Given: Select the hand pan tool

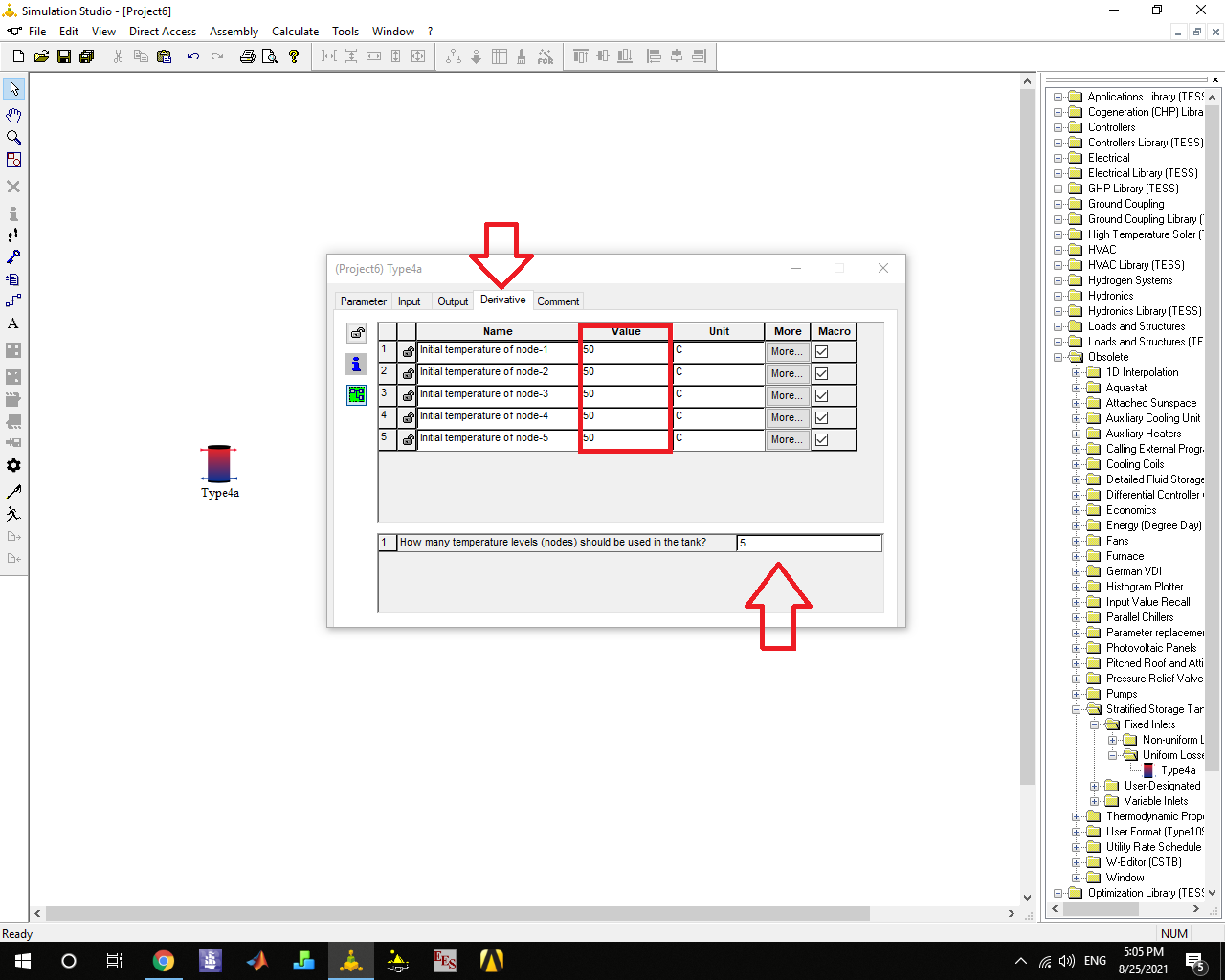Looking at the screenshot, I should (x=13, y=115).
